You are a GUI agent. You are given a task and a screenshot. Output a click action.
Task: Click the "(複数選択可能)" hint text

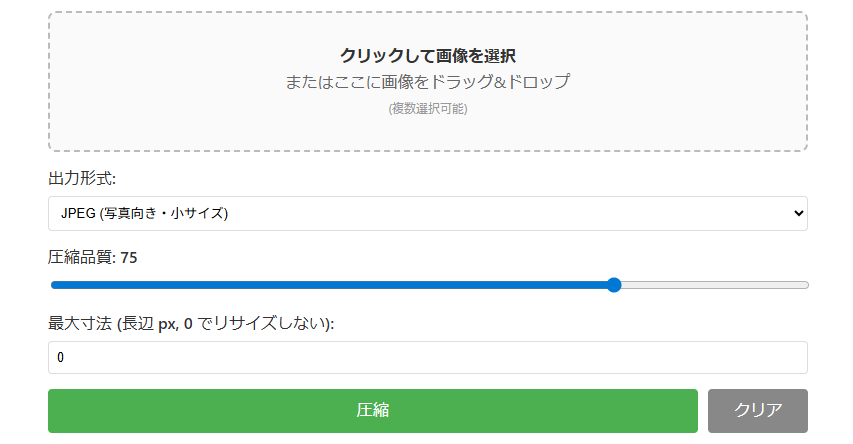point(427,108)
